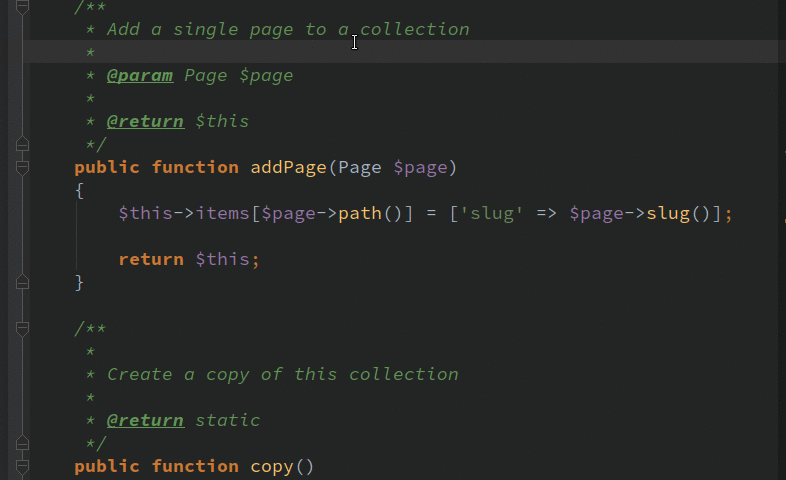
Task: Click the Page type hint in addPage signature
Action: pos(359,167)
